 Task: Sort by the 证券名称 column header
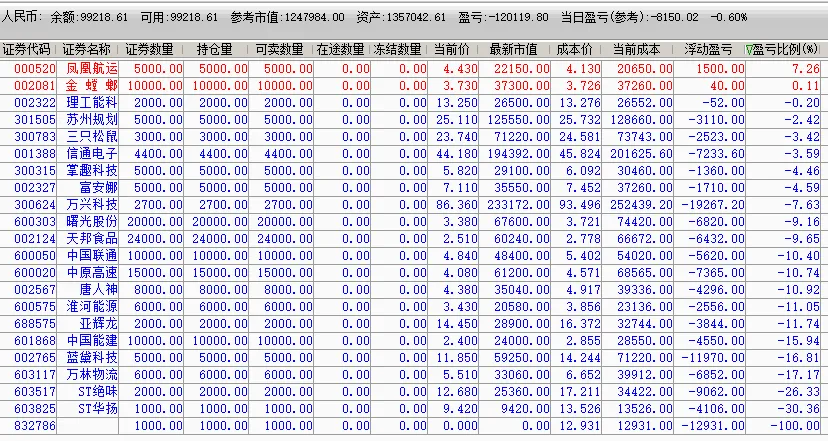[x=87, y=50]
